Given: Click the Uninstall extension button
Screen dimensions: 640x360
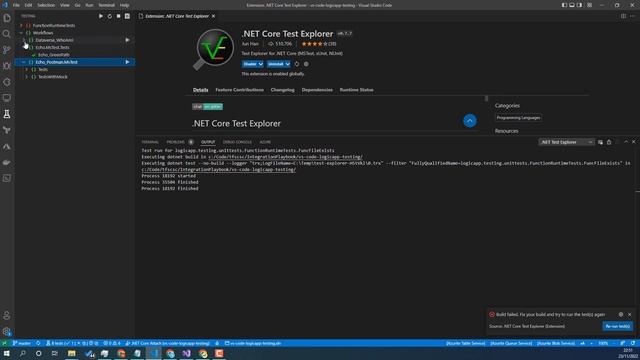Looking at the screenshot, I should pyautogui.click(x=276, y=64).
